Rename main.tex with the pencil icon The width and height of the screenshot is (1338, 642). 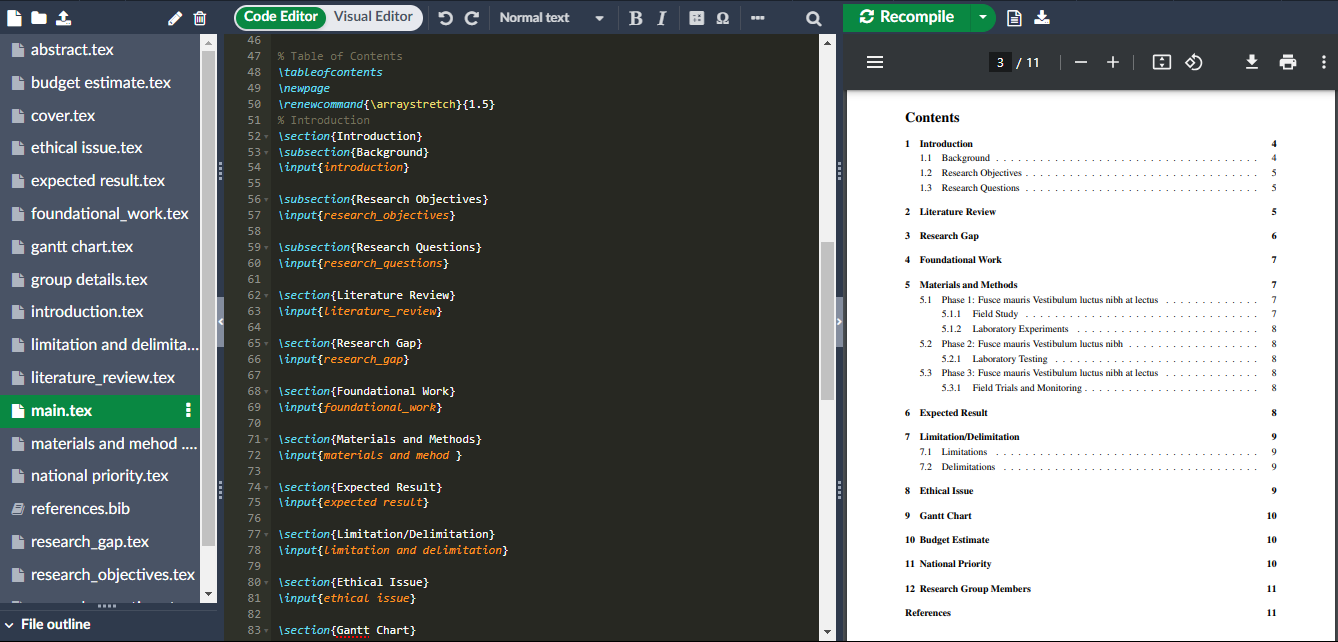point(173,17)
